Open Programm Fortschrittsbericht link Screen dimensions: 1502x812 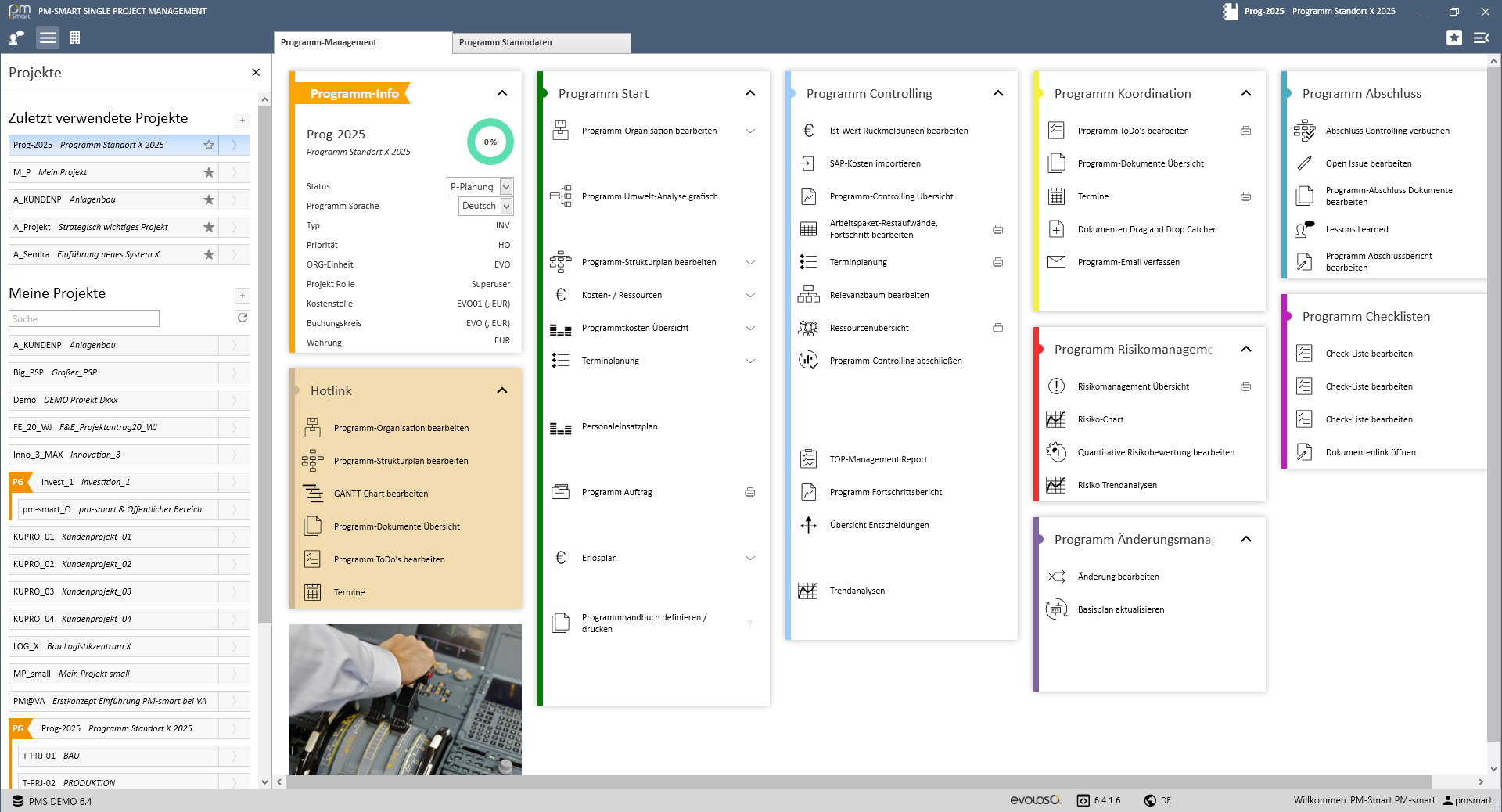pos(886,492)
